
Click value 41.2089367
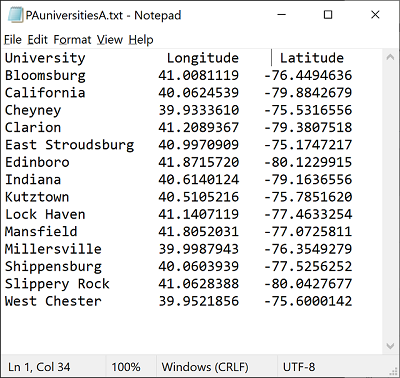(199, 127)
